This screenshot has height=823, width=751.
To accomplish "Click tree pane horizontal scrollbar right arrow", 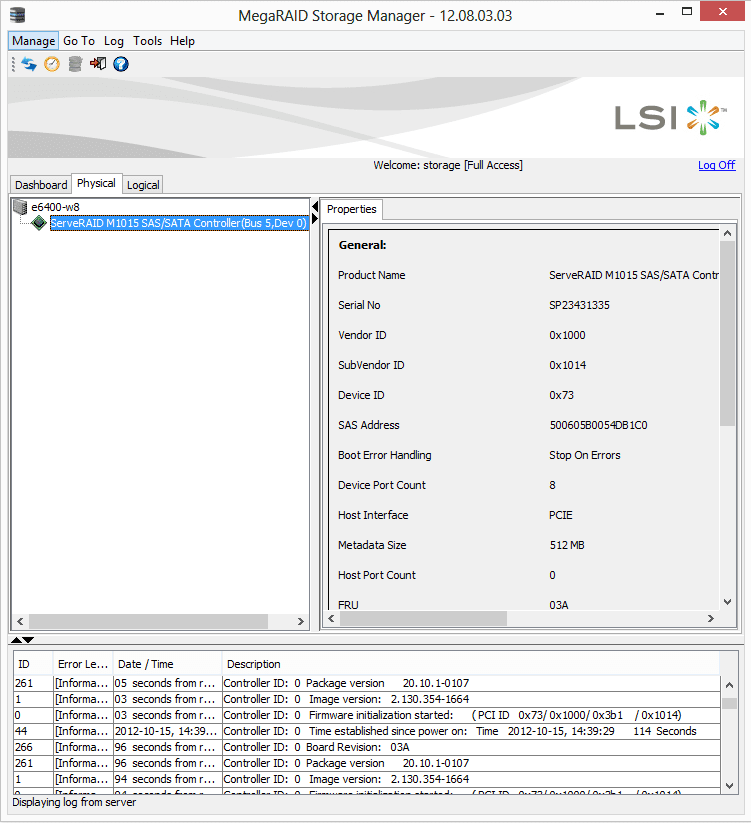I will pyautogui.click(x=301, y=621).
